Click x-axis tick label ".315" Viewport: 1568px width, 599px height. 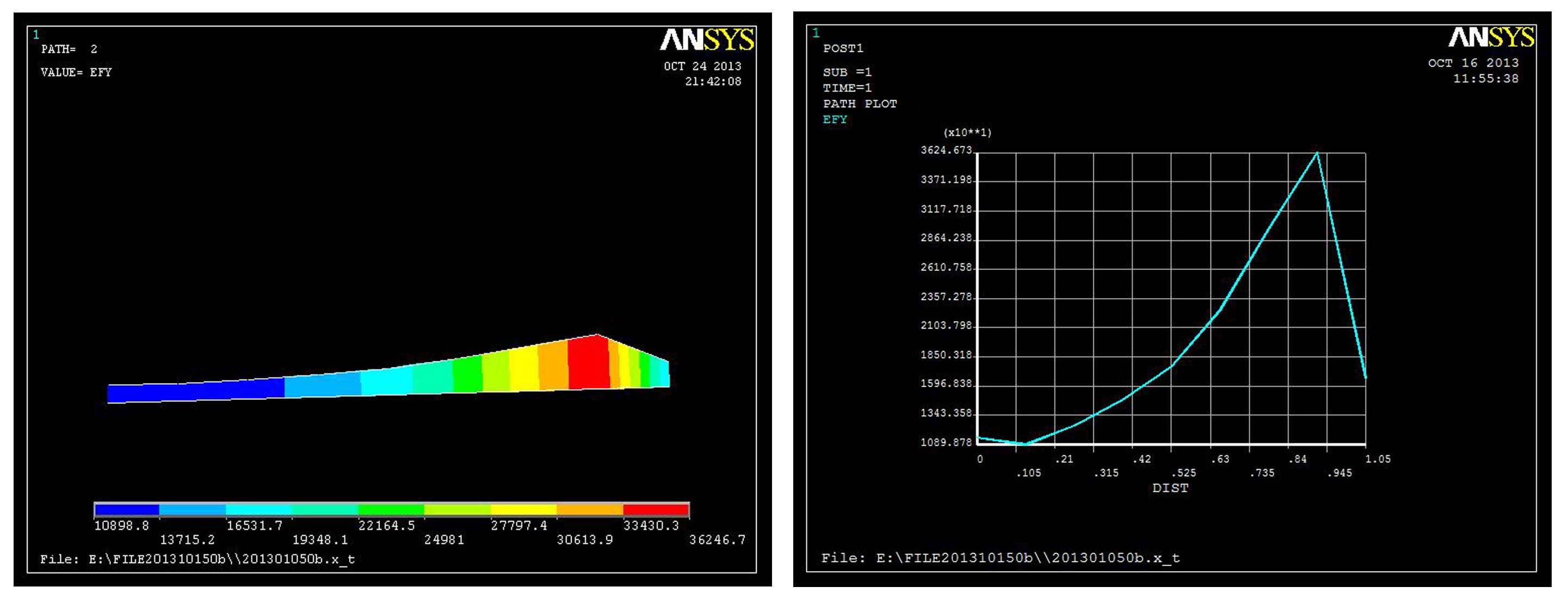1106,473
